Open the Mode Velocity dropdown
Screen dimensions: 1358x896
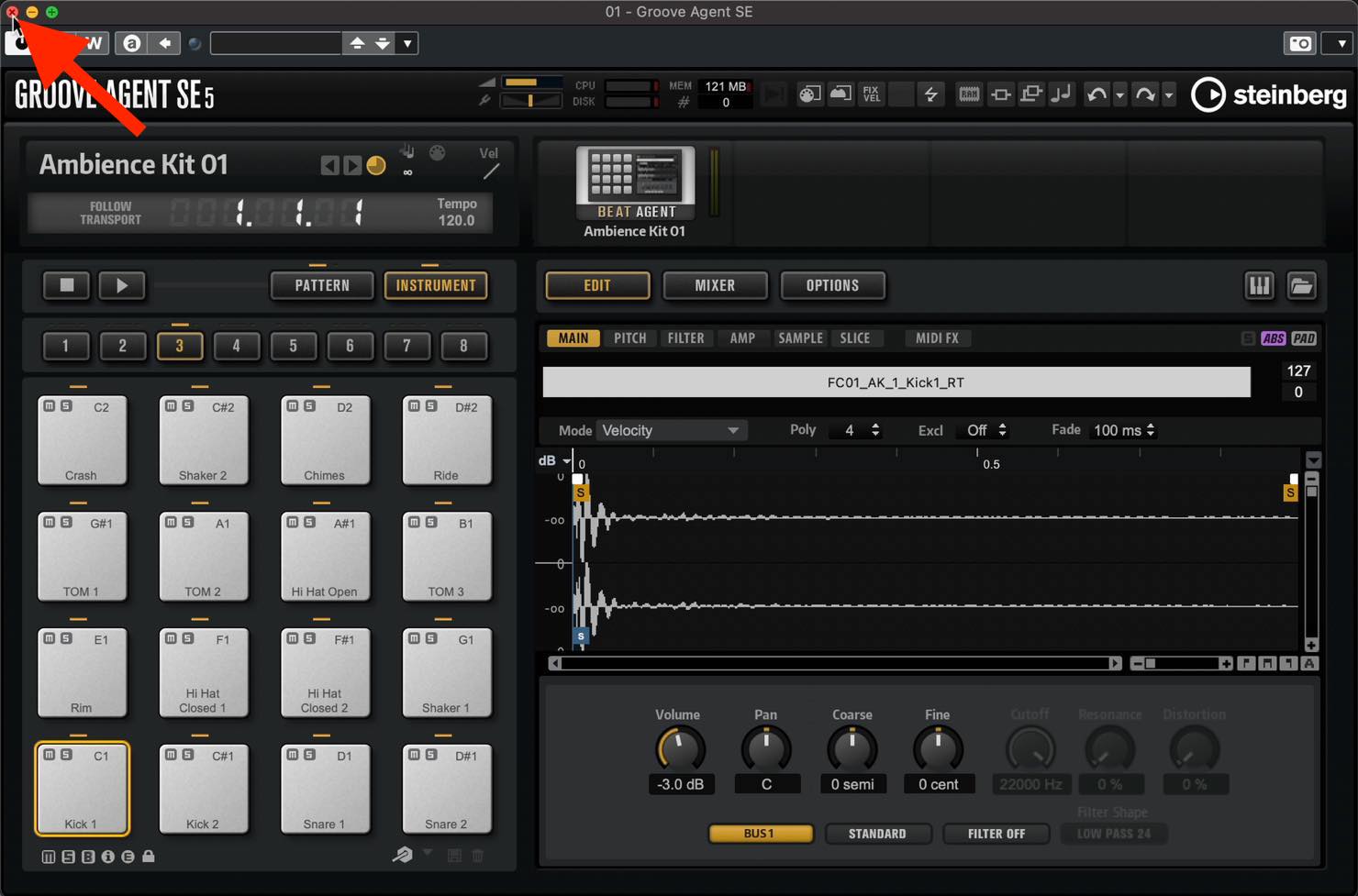670,430
